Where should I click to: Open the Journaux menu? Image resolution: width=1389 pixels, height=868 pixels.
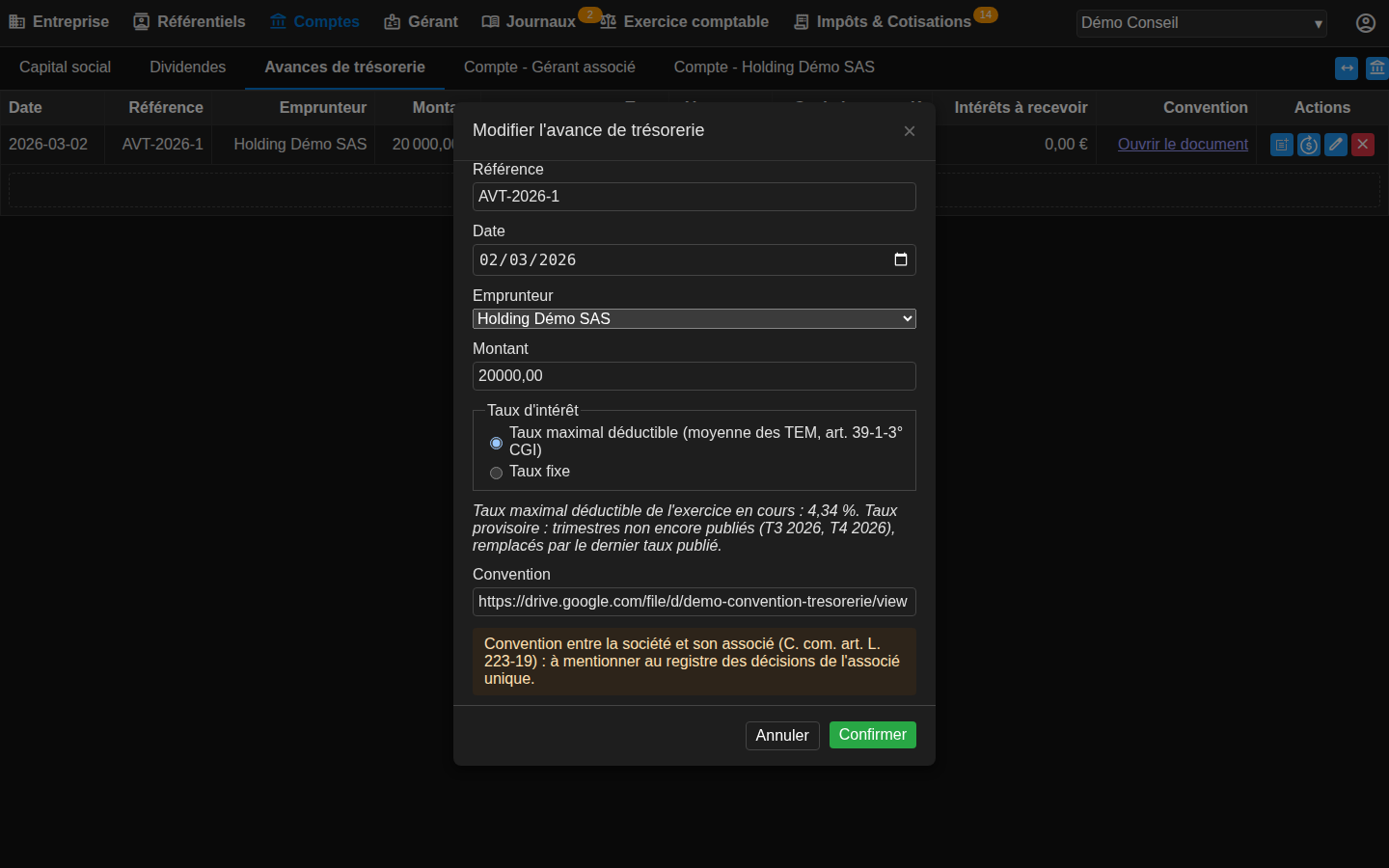point(529,22)
